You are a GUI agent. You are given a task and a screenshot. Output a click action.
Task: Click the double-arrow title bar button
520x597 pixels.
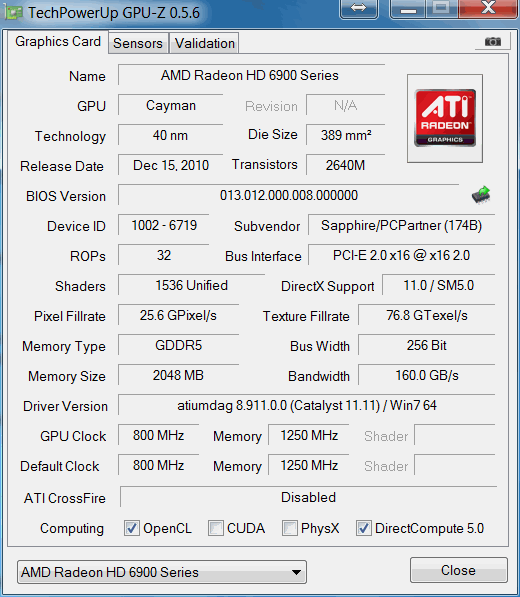point(359,8)
